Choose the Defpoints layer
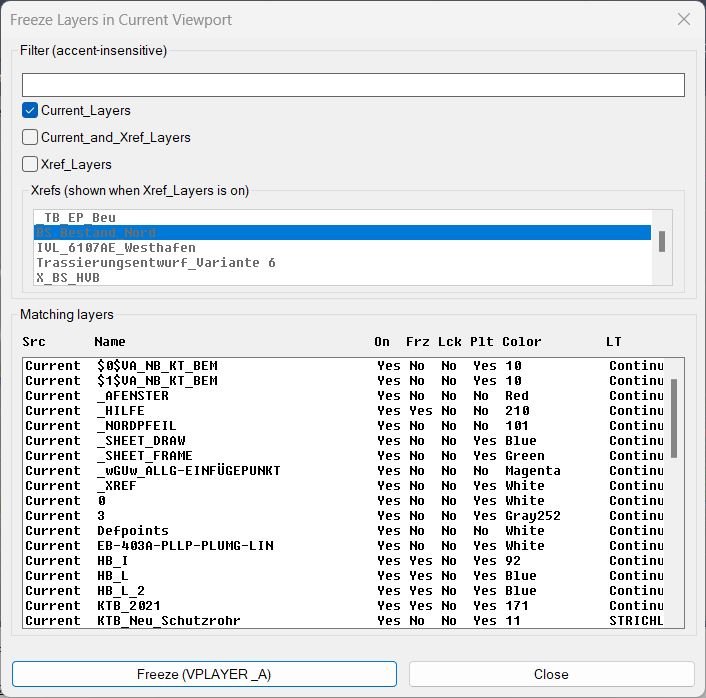This screenshot has height=698, width=706. coord(133,531)
